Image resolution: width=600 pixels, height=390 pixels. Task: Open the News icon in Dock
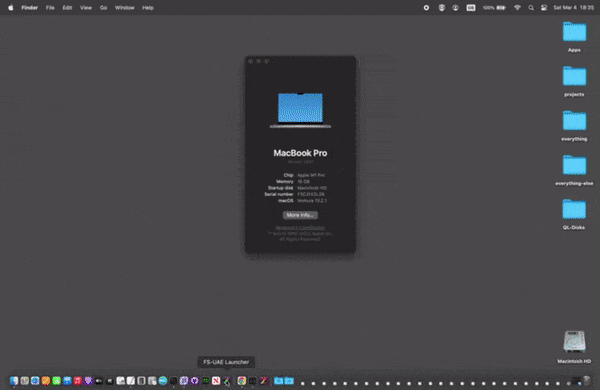click(216, 380)
